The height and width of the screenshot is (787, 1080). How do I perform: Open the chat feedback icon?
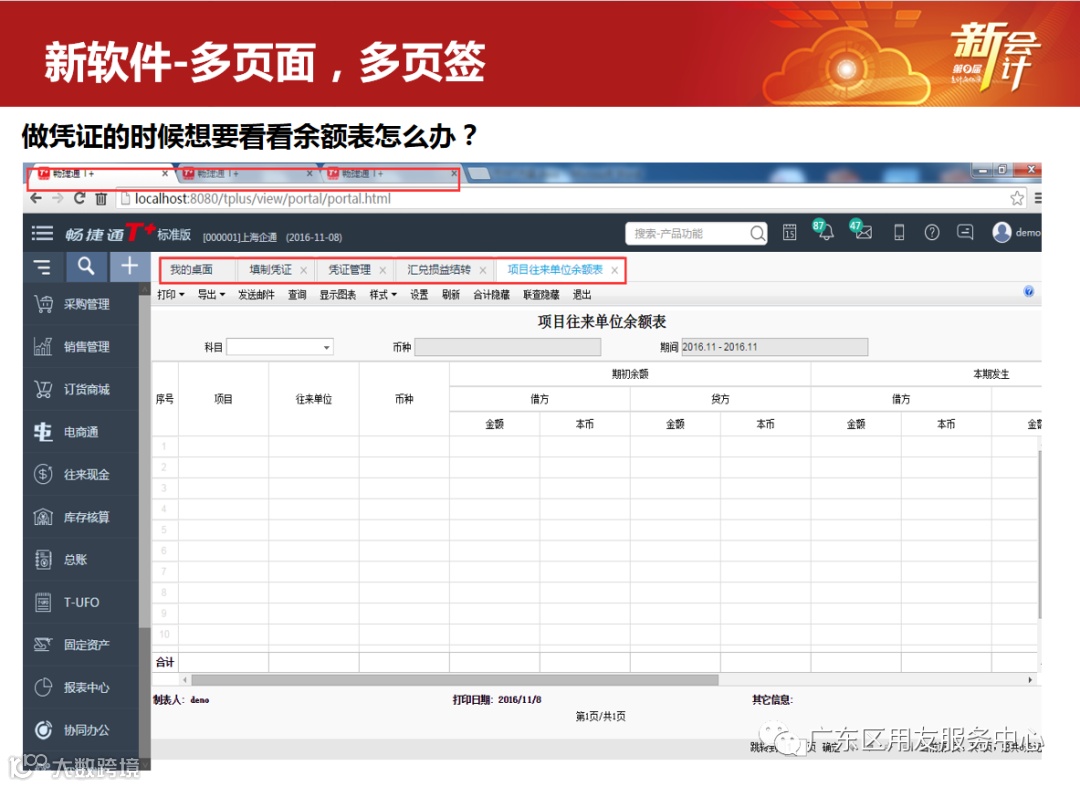point(965,232)
